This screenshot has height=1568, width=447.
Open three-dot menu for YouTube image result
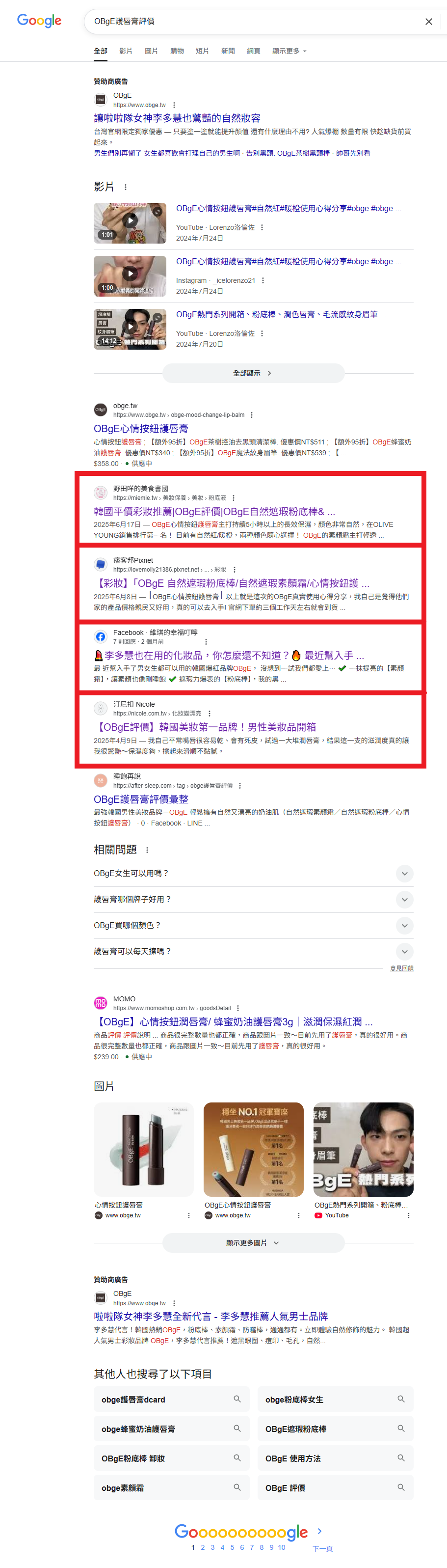pyautogui.click(x=408, y=1215)
